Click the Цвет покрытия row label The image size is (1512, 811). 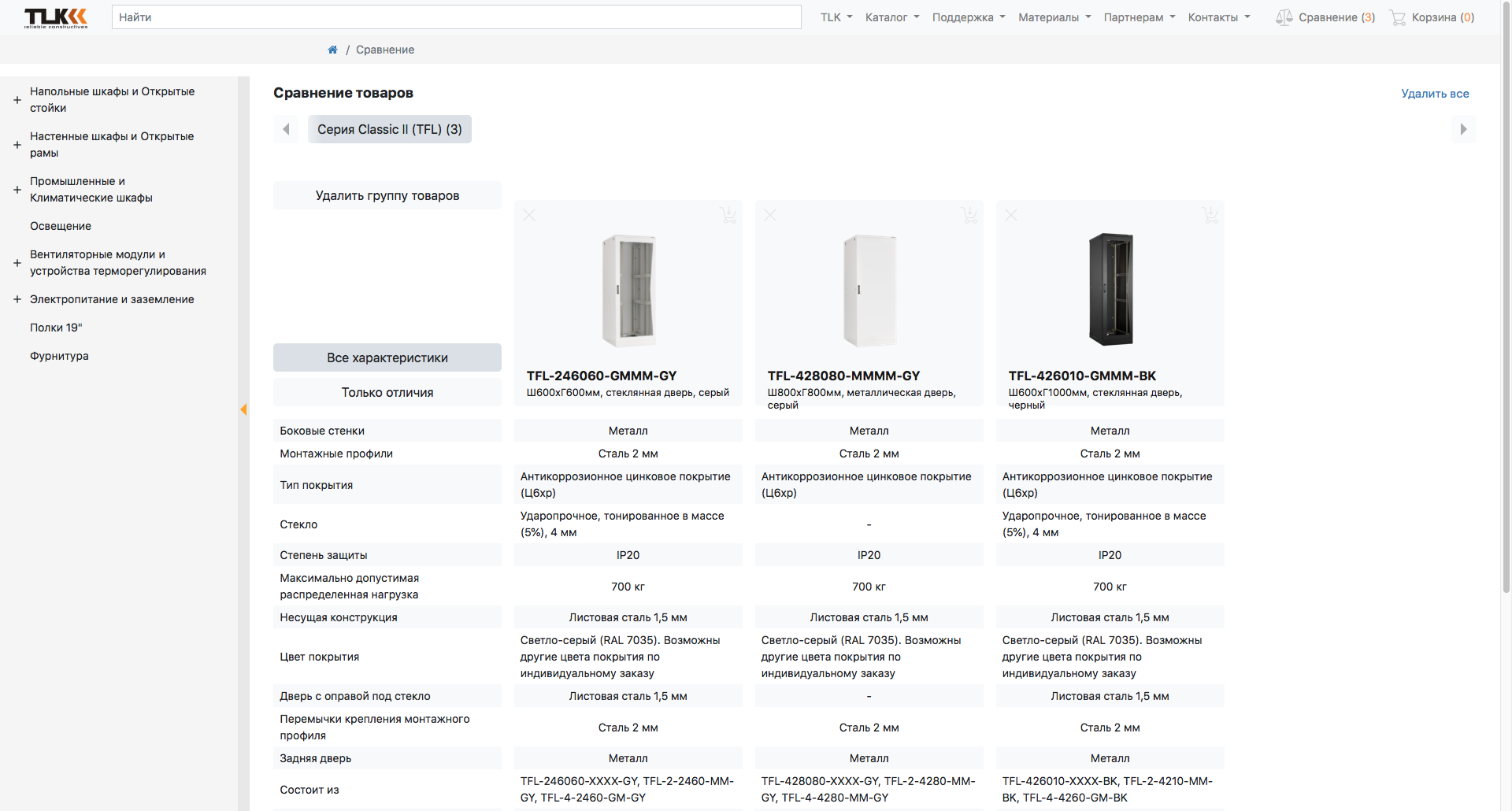[319, 657]
